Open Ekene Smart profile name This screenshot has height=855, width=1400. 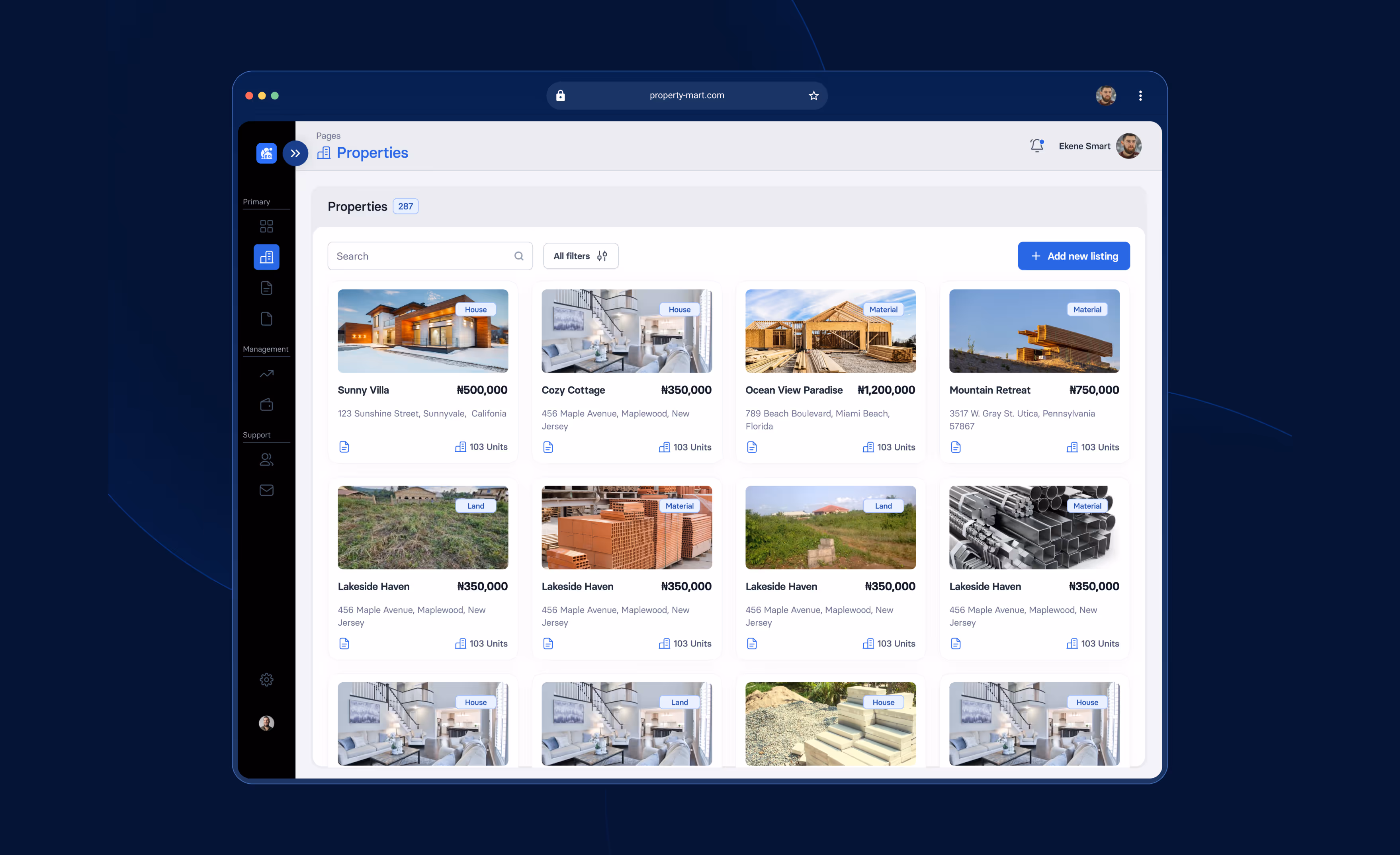(1083, 146)
